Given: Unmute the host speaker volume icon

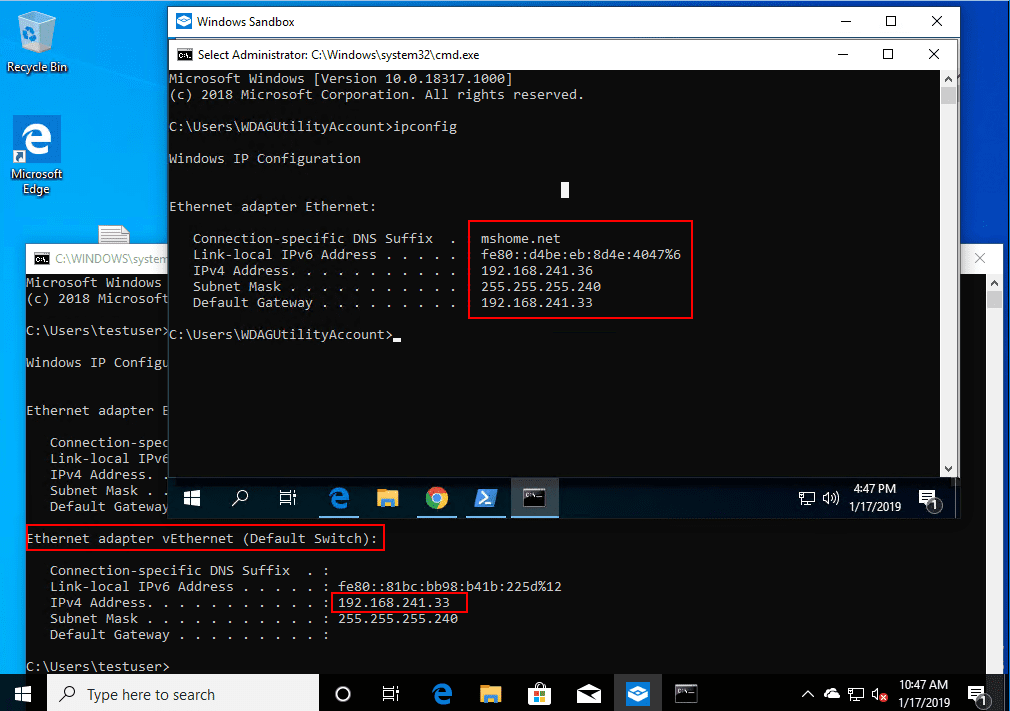Looking at the screenshot, I should (x=878, y=692).
